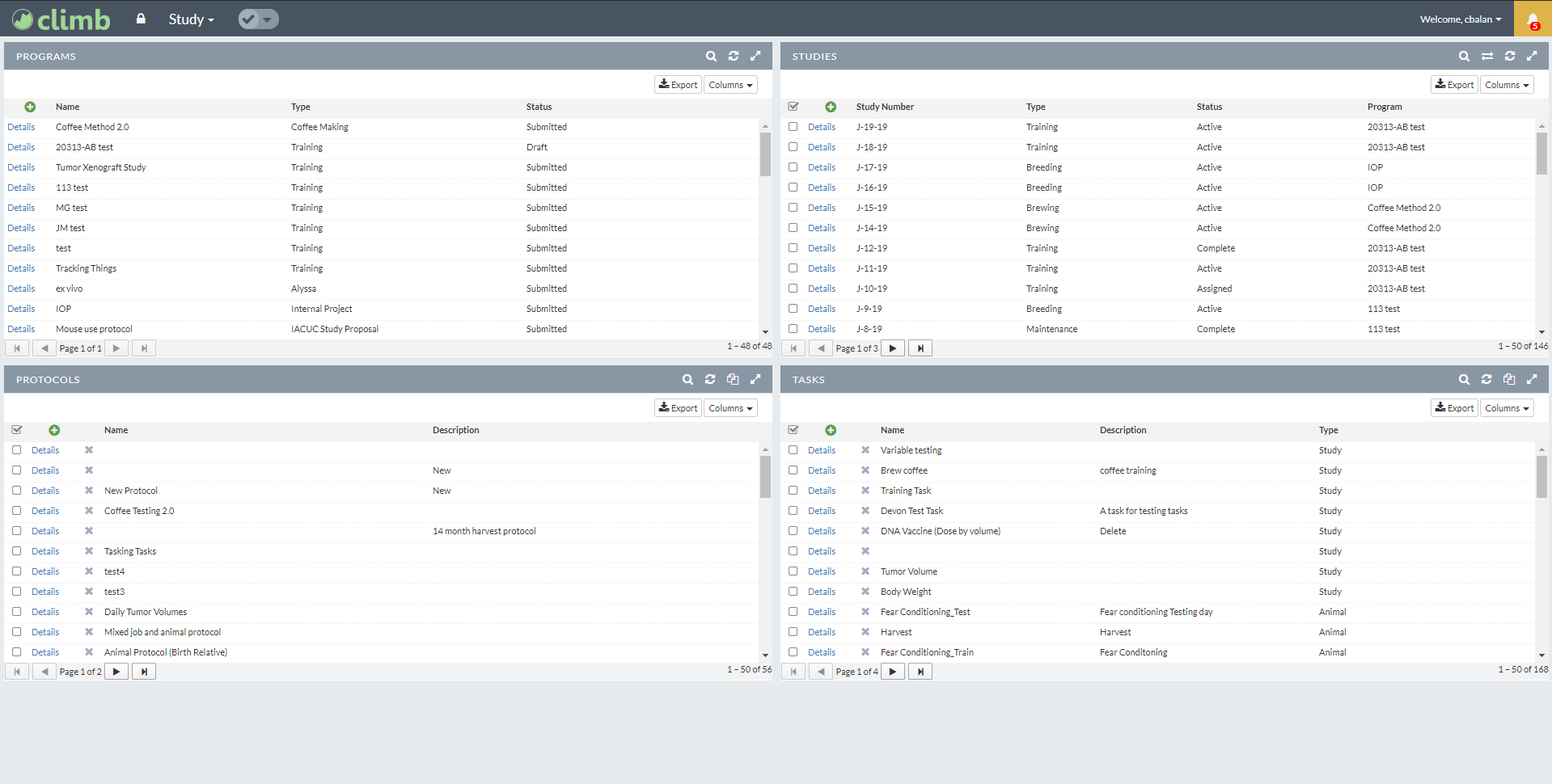Click the swap arrows icon in Studies
1552x784 pixels.
[x=1487, y=56]
